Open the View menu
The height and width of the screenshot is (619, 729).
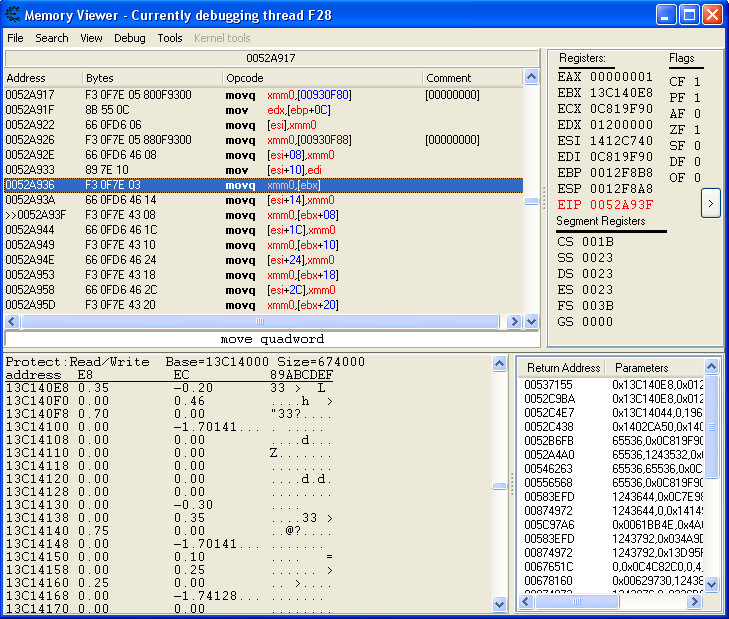(x=91, y=38)
